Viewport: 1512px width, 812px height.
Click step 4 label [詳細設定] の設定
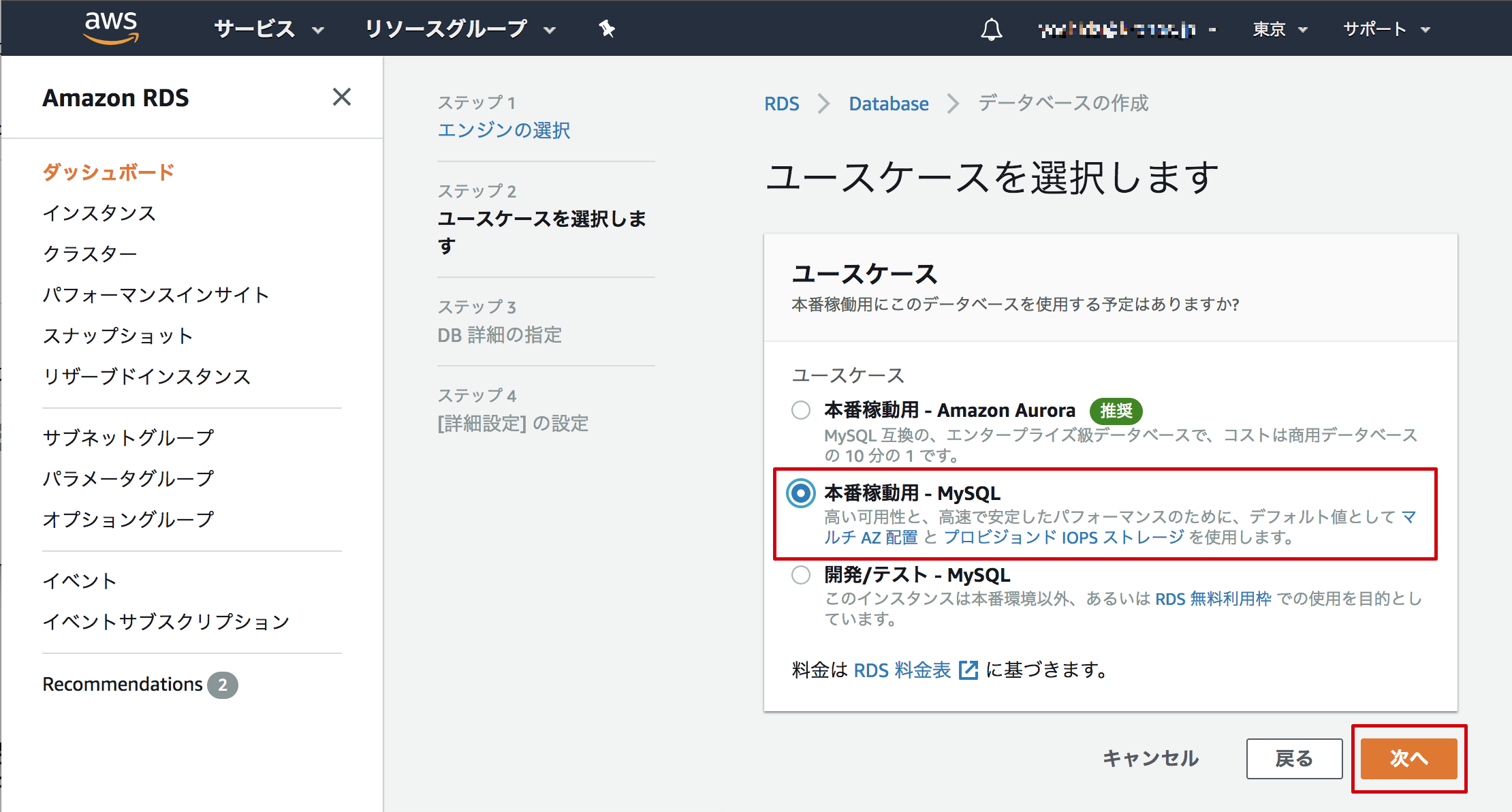coord(513,424)
